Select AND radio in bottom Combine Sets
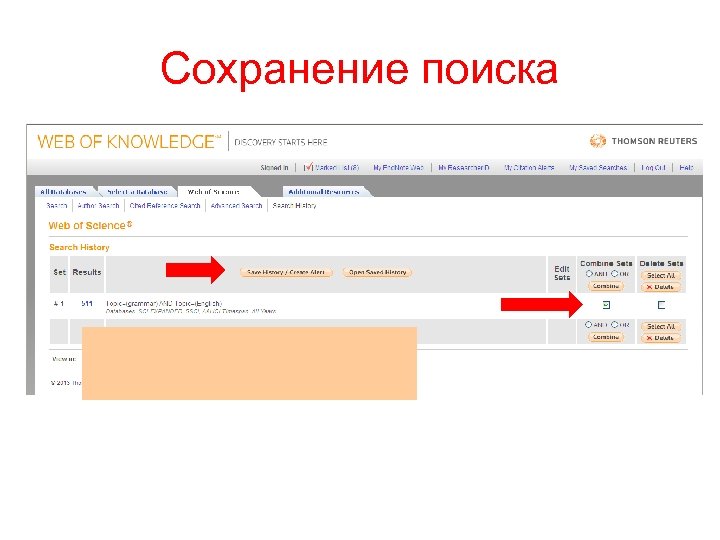The height and width of the screenshot is (540, 720). tap(589, 325)
